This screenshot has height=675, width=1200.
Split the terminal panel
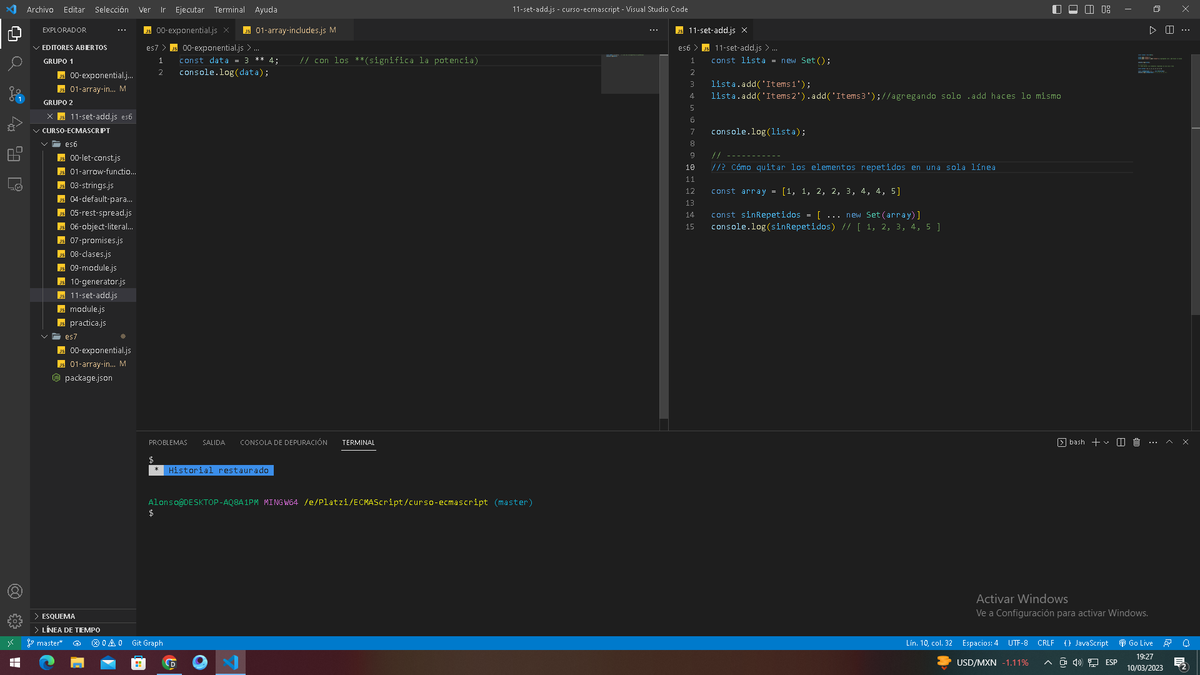pyautogui.click(x=1121, y=442)
